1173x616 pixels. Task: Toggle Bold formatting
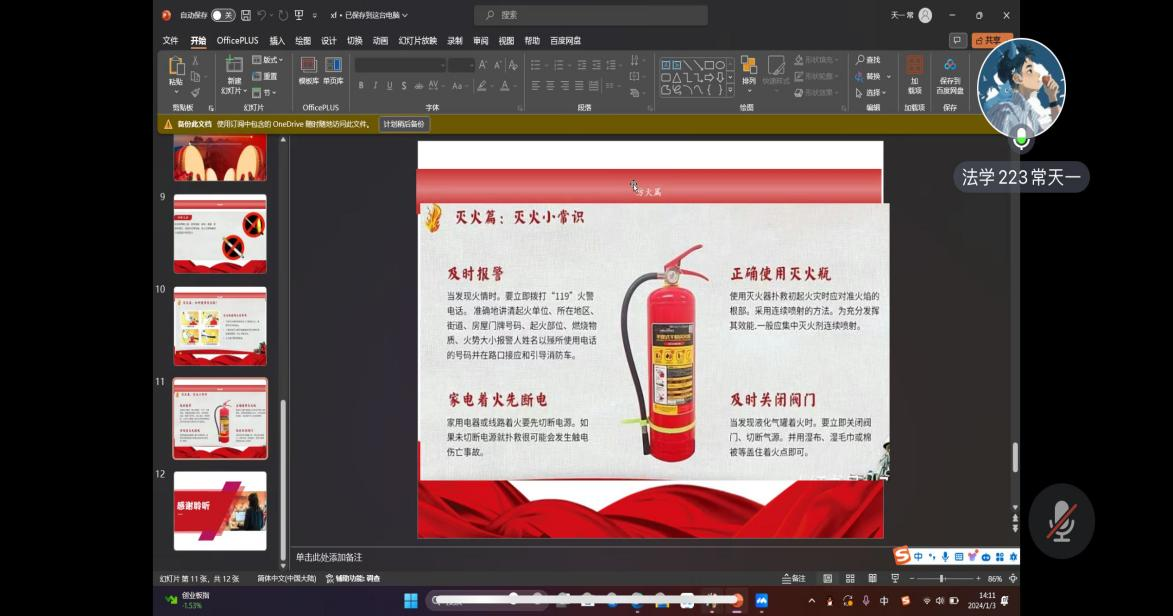coord(361,86)
